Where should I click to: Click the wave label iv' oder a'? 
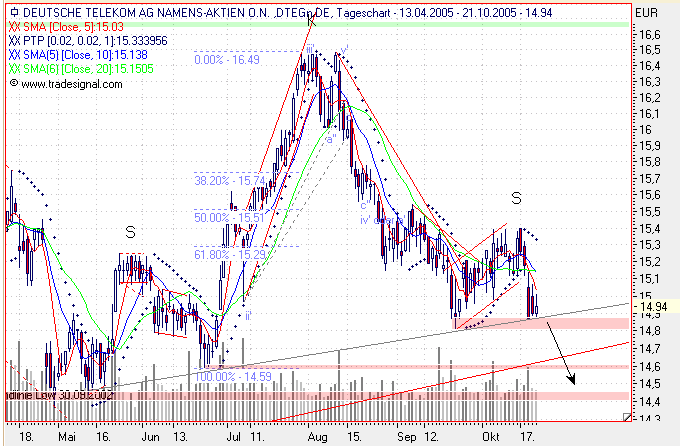point(383,220)
